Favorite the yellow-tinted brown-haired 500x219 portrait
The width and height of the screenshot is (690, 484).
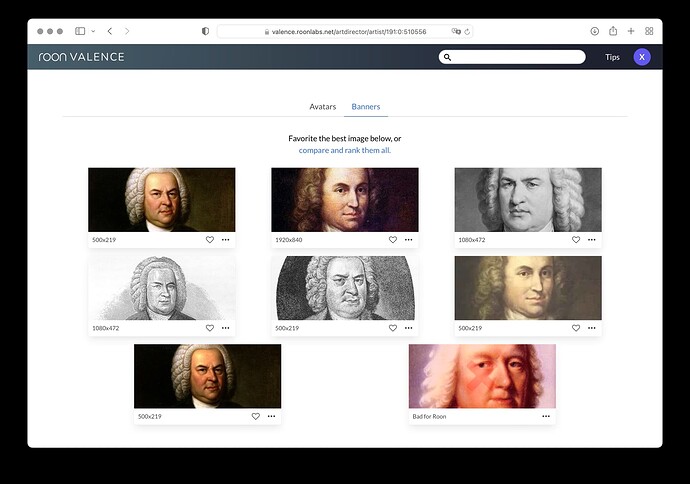click(576, 328)
